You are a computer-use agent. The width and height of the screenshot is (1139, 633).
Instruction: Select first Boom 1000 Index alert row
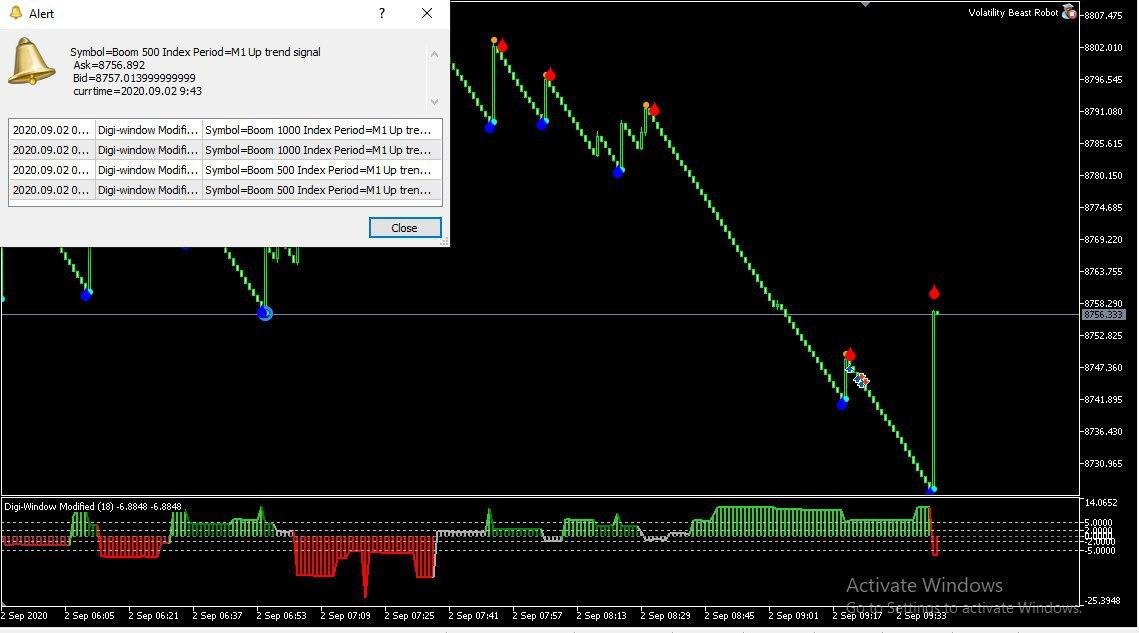[225, 130]
